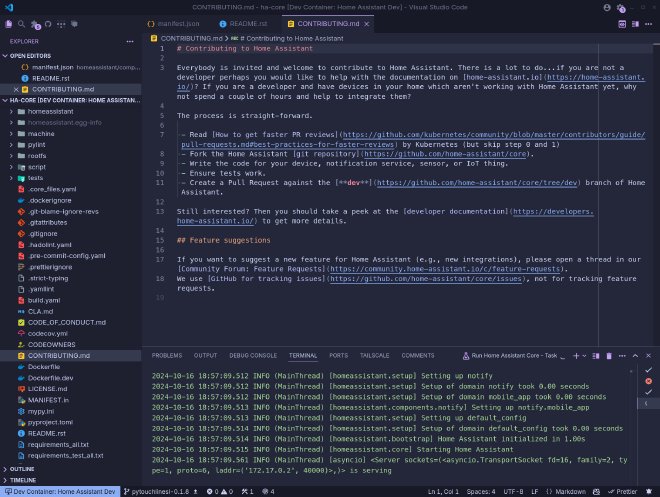Close the terminal panel

[x=649, y=356]
